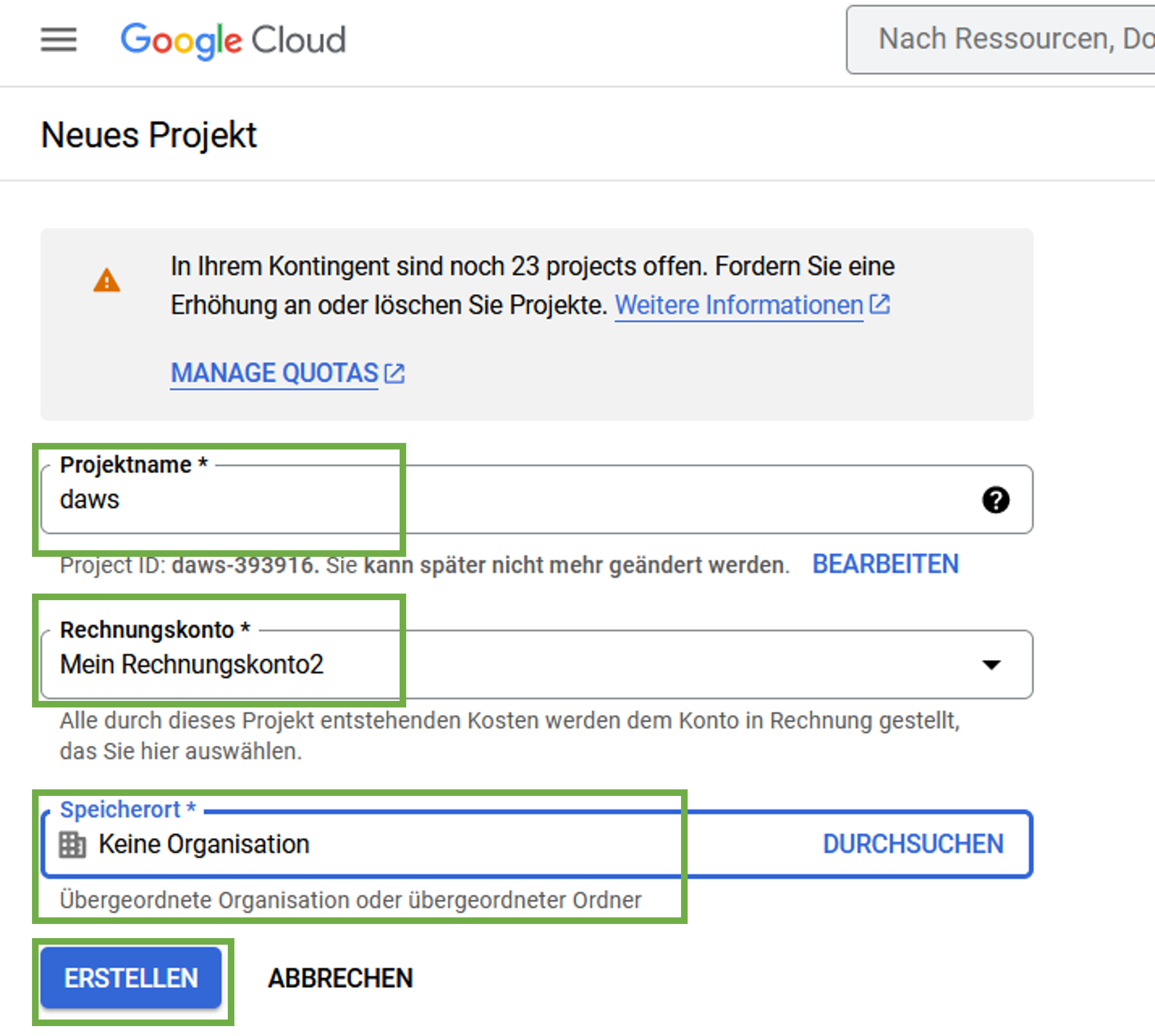Click DURCHSUCHEN to browse locations
Screen dimensions: 1155x1036
913,843
